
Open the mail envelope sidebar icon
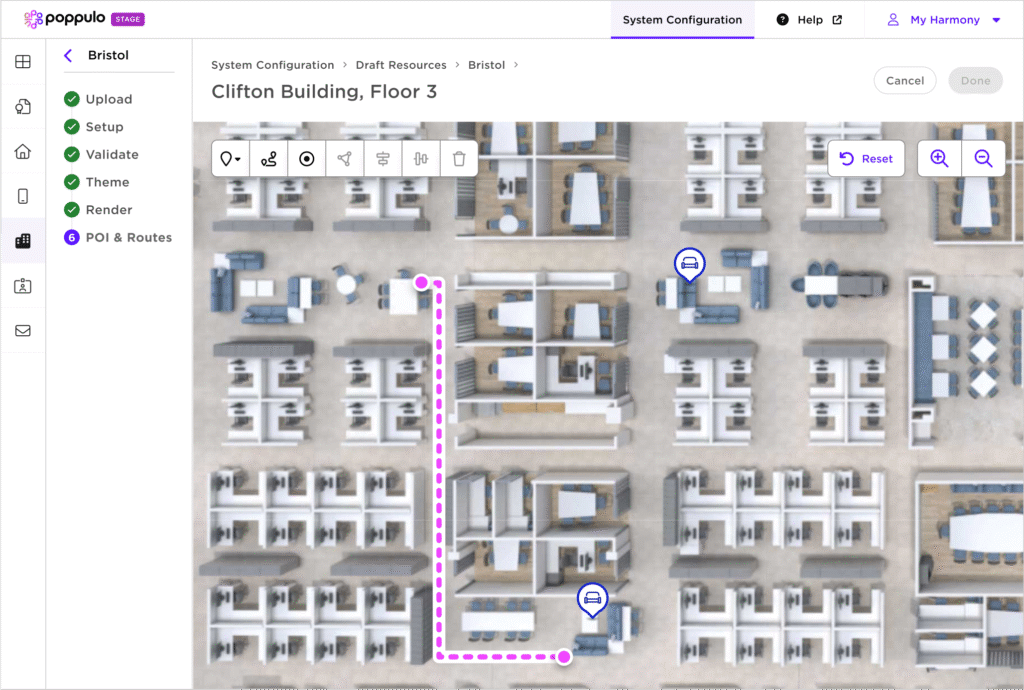point(23,331)
